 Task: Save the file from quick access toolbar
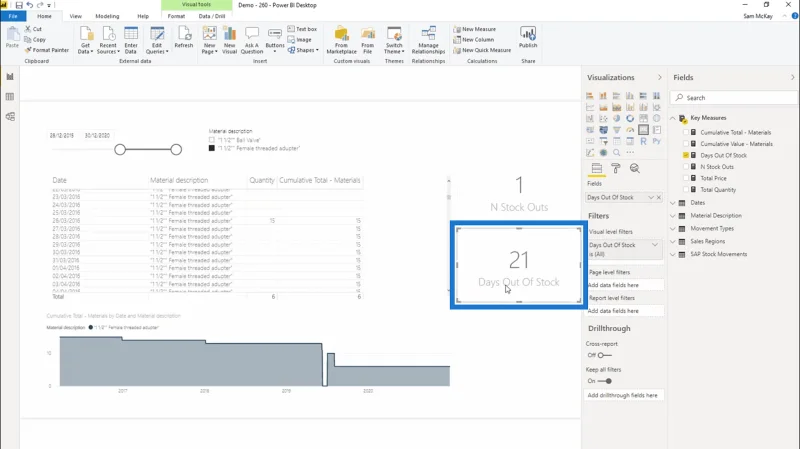19,5
